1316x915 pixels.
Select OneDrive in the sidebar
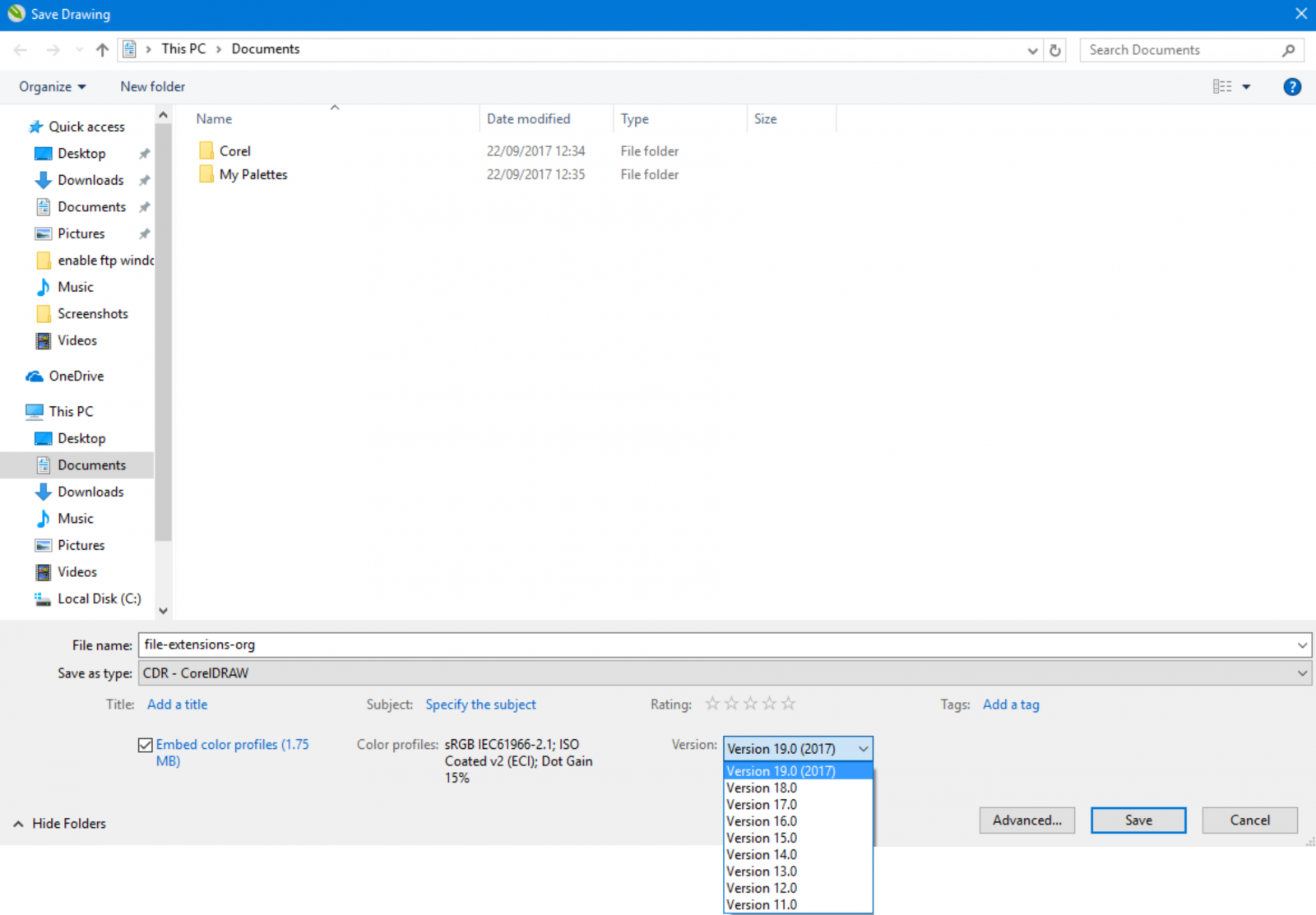click(x=75, y=376)
